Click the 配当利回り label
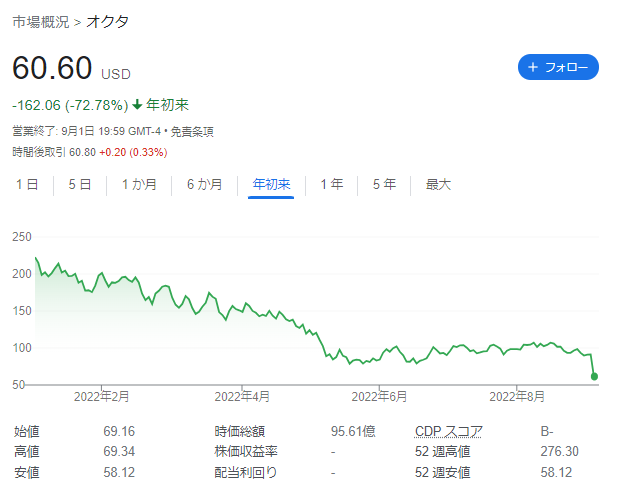The height and width of the screenshot is (492, 622). tap(246, 473)
